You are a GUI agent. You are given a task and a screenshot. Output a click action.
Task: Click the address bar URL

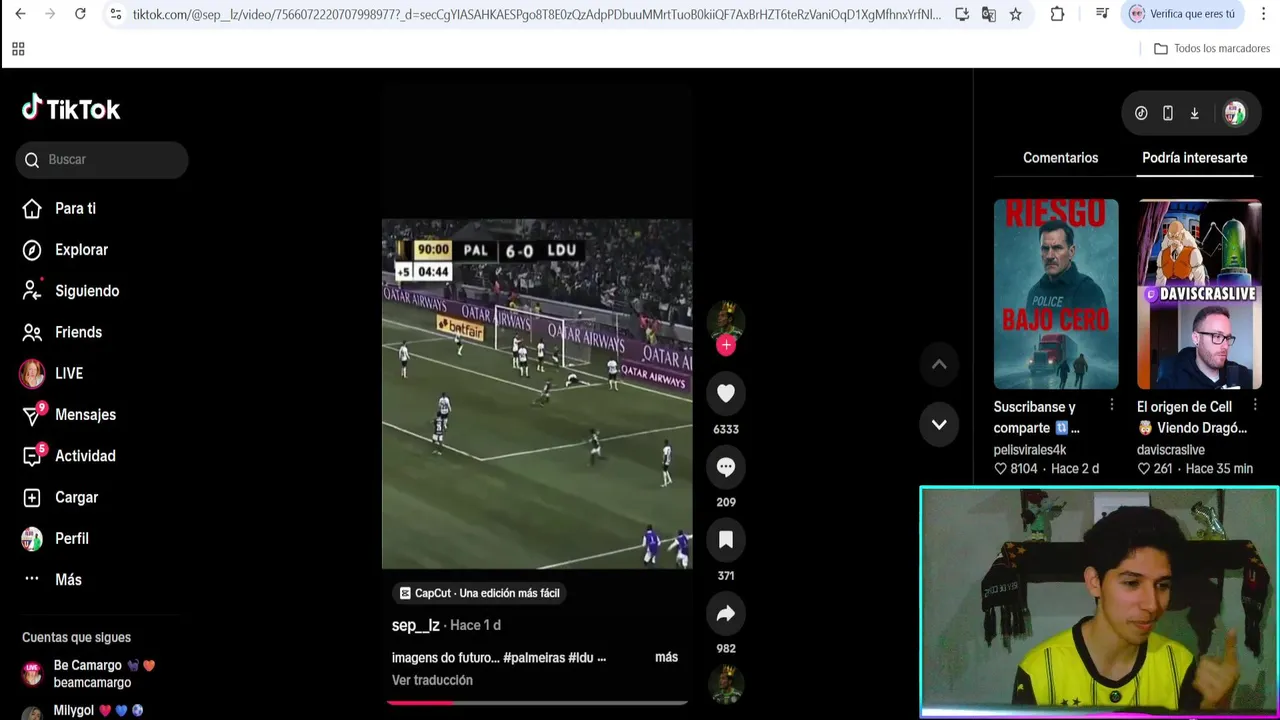click(536, 14)
